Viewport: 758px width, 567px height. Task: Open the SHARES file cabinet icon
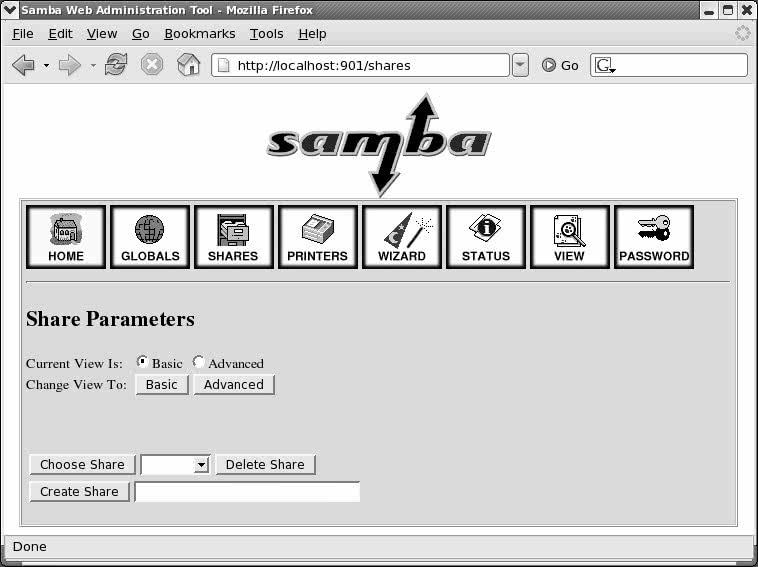(234, 237)
